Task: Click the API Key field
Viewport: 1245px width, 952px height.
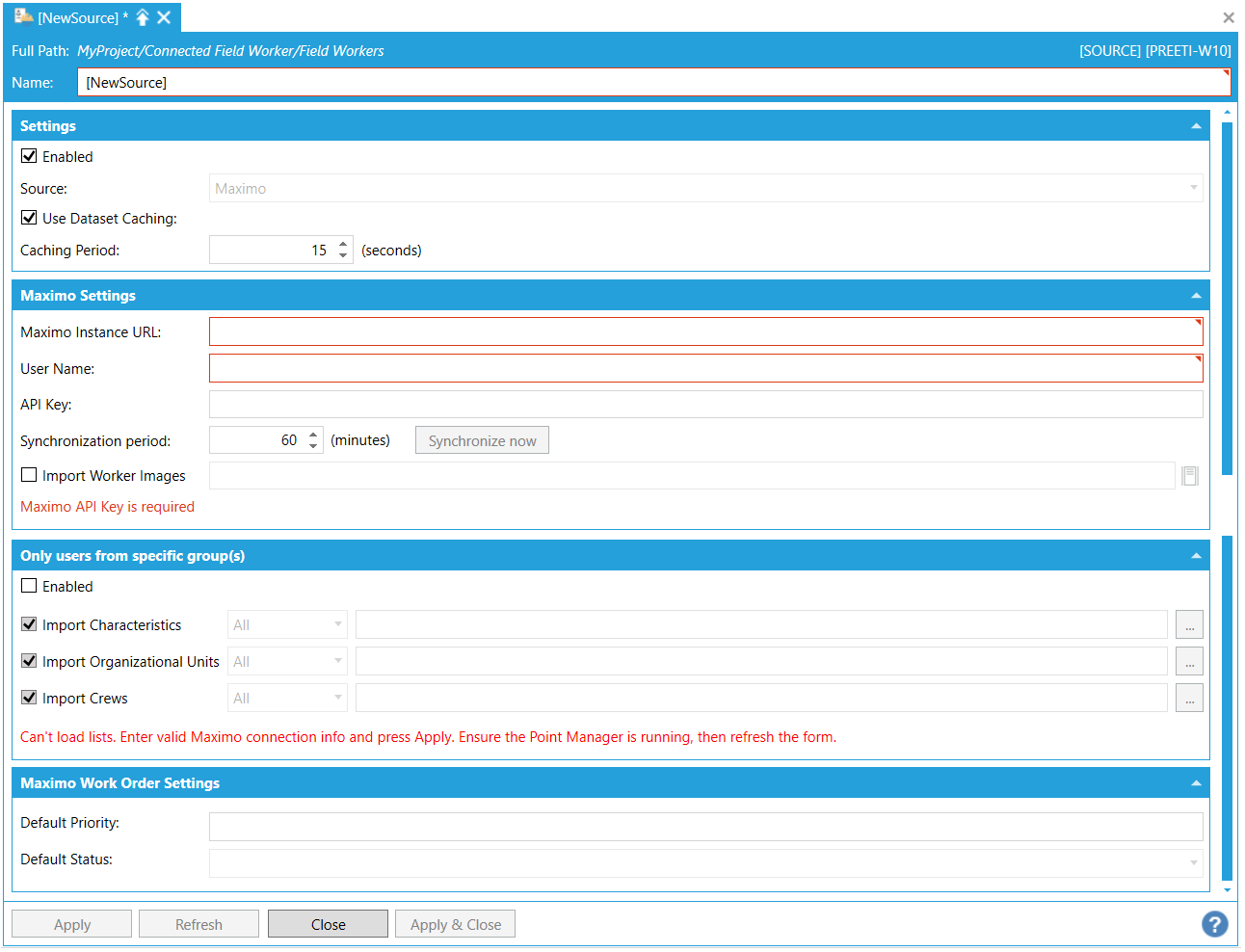Action: click(705, 404)
